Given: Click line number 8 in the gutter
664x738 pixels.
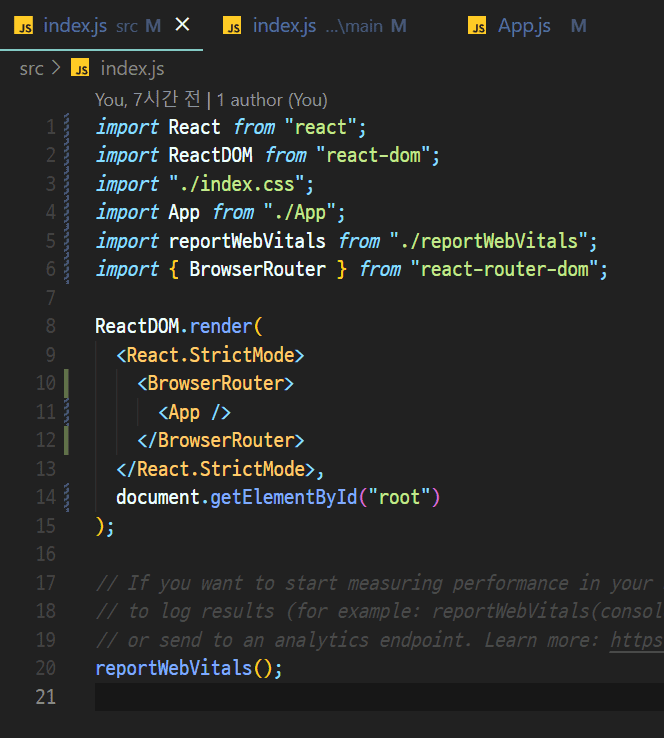Looking at the screenshot, I should pyautogui.click(x=50, y=326).
